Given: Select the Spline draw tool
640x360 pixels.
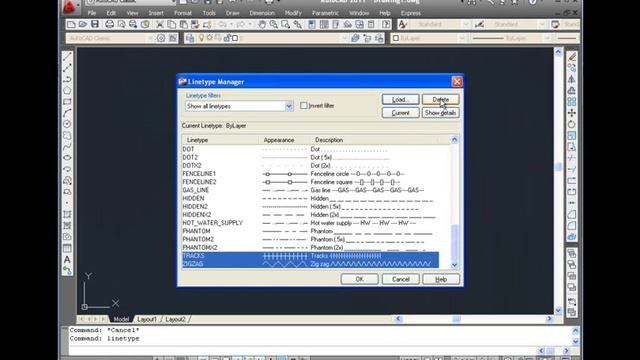Looking at the screenshot, I should tap(67, 147).
